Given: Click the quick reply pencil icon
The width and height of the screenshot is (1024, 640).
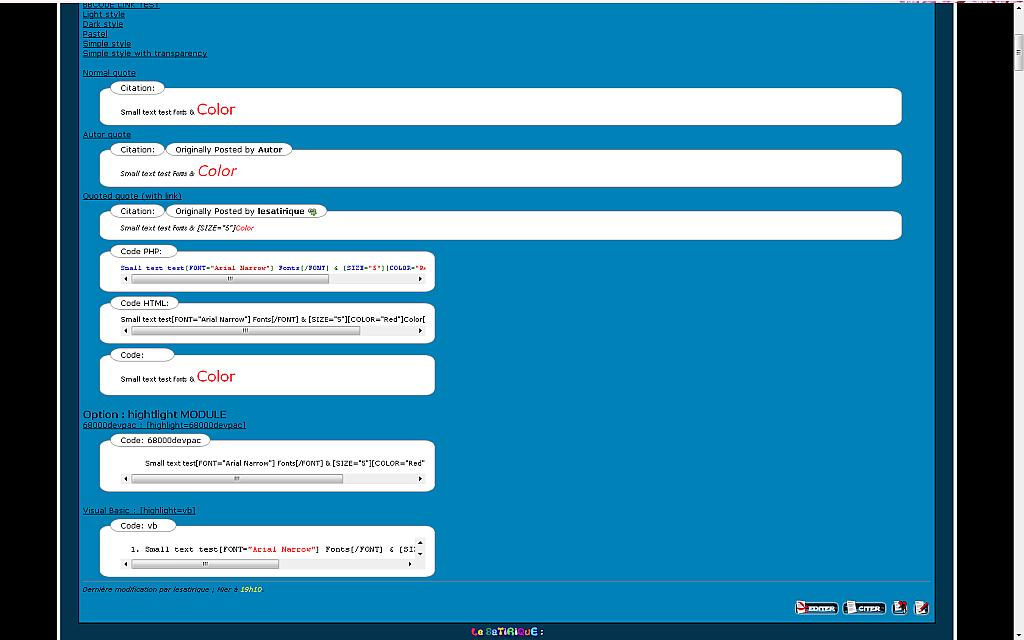Looking at the screenshot, I should [x=922, y=608].
